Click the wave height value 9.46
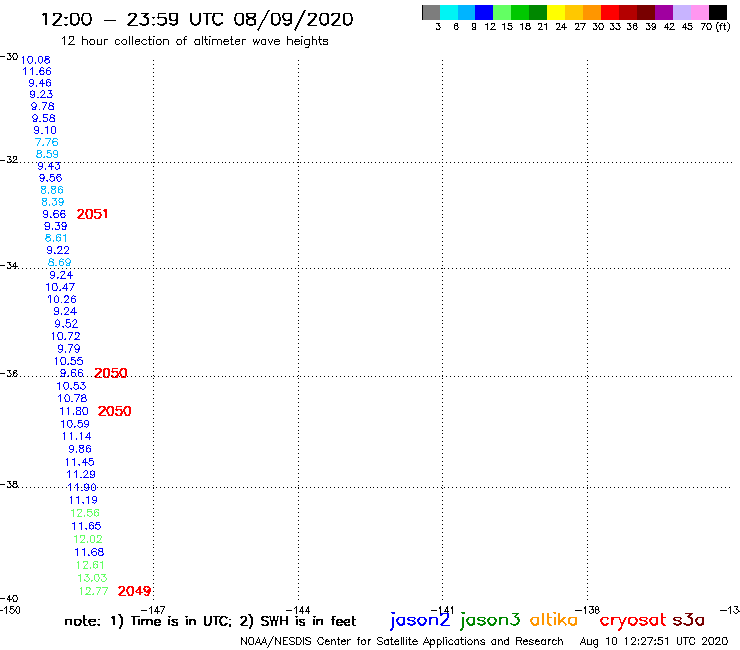740x650 pixels. click(x=40, y=83)
